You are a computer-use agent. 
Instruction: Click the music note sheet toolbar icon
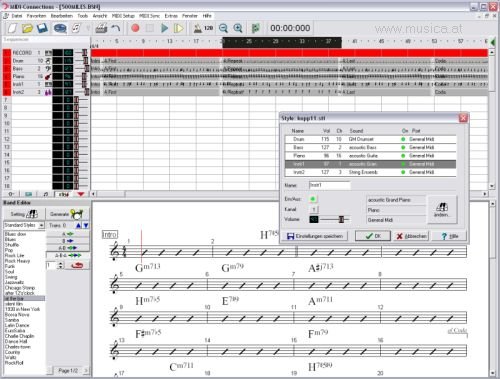pyautogui.click(x=77, y=28)
